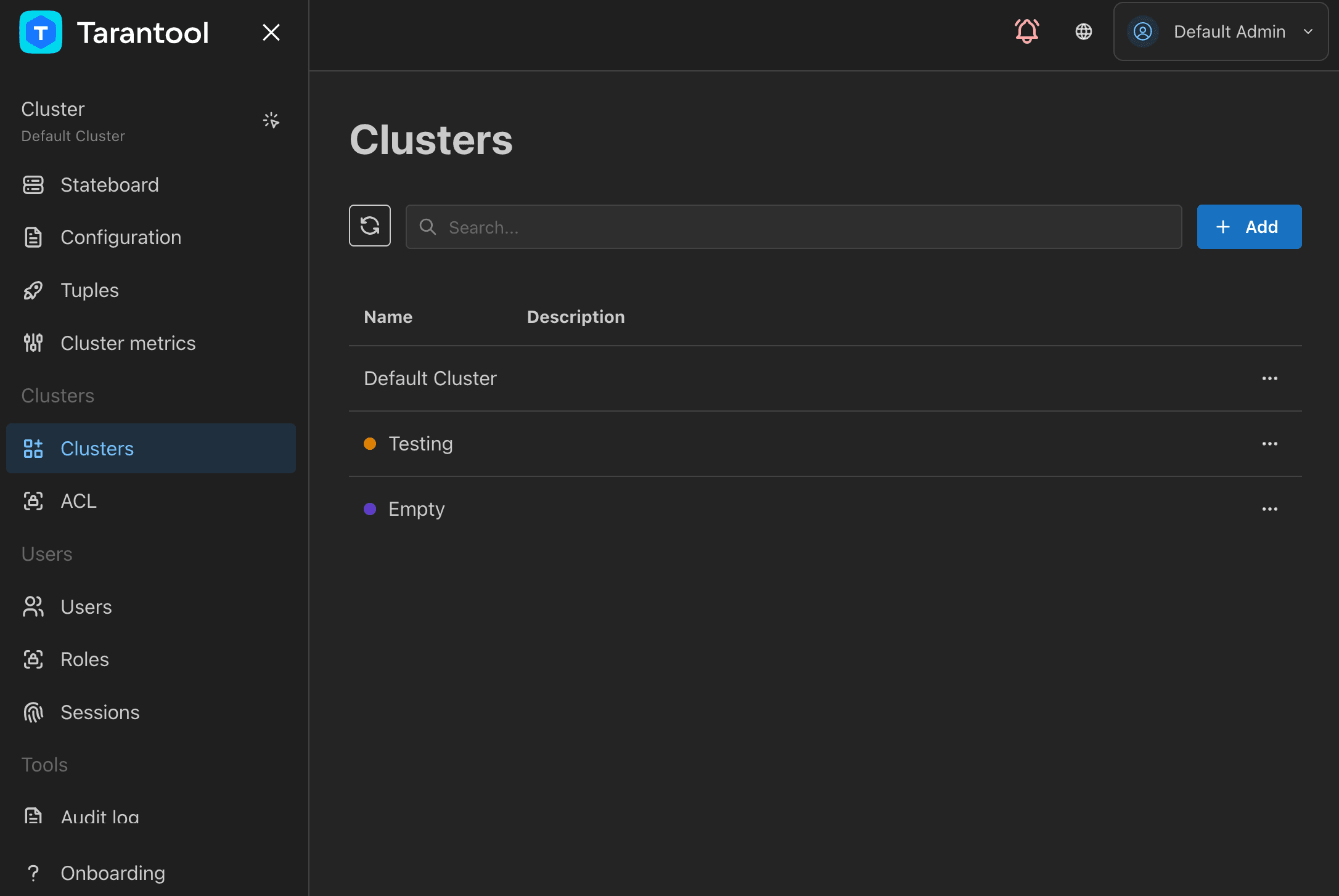Click the Default Cluster label under Cluster
The height and width of the screenshot is (896, 1339).
(73, 136)
